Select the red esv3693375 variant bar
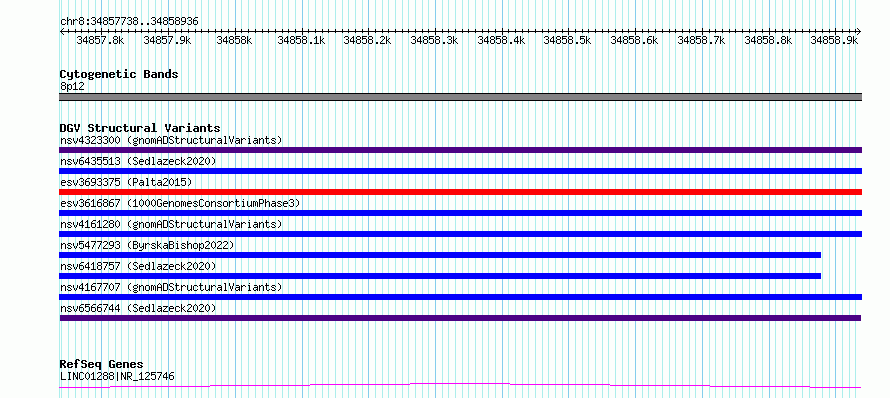Screen dimensions: 890x398 coord(460,192)
